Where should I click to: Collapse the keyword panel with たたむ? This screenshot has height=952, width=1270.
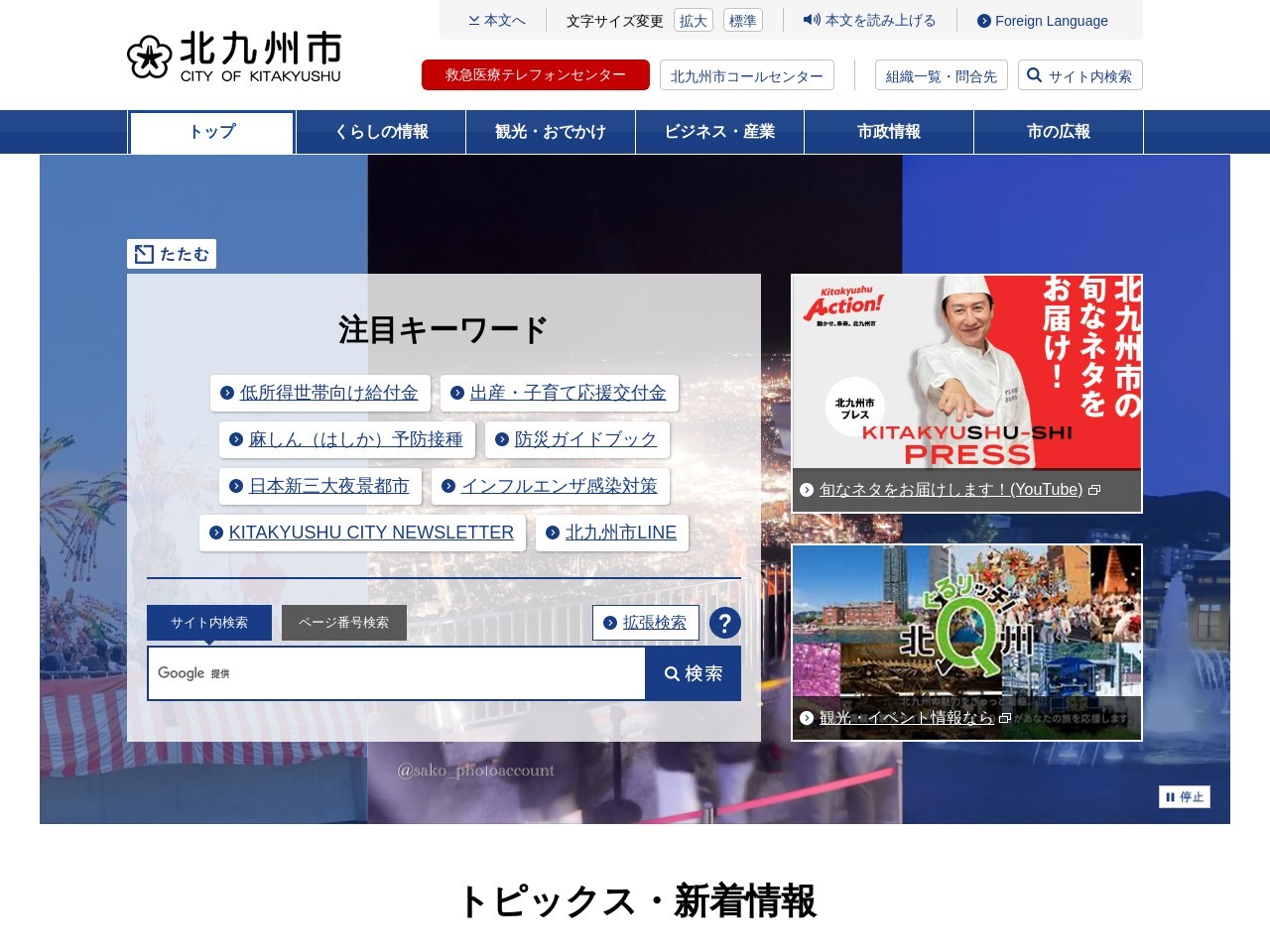(x=172, y=254)
